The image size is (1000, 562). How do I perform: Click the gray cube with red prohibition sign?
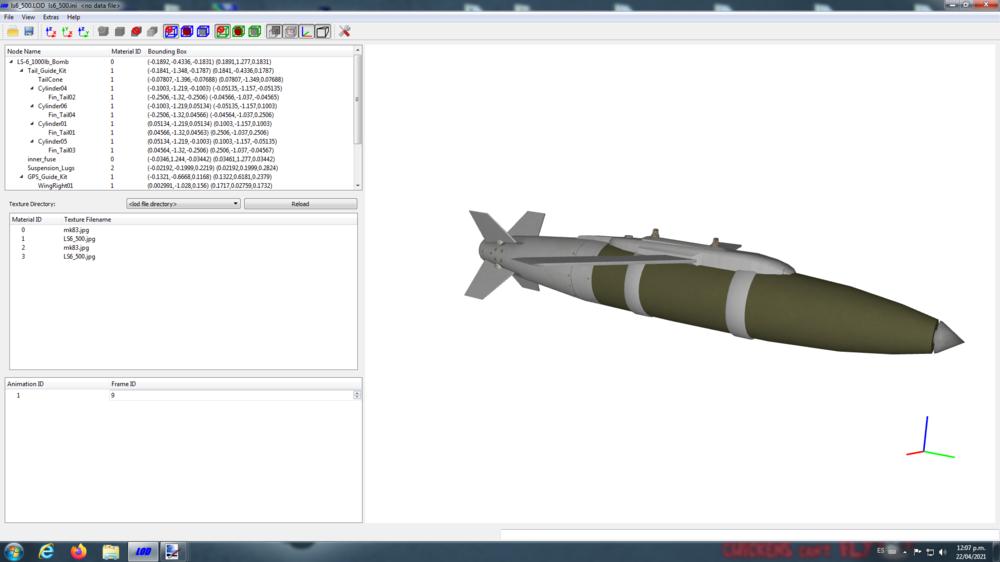[x=136, y=31]
